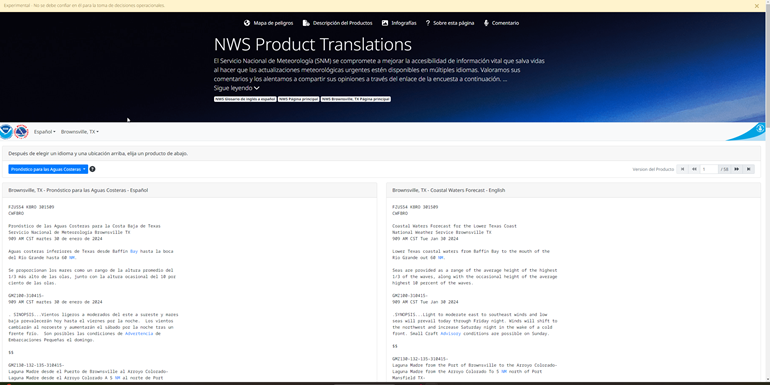Click the '/ 58' total versions label

724,169
